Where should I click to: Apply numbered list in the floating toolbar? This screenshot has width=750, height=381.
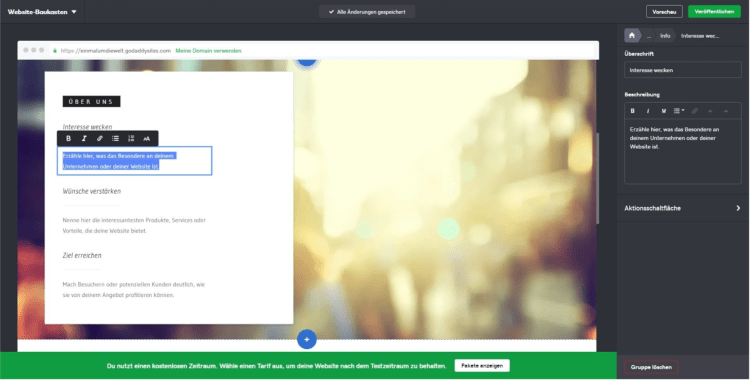[131, 139]
